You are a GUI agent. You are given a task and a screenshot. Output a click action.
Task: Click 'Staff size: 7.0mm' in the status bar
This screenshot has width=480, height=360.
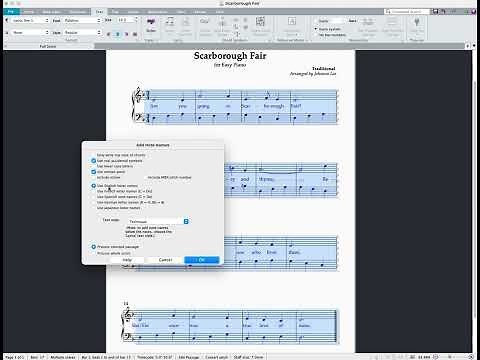click(248, 357)
